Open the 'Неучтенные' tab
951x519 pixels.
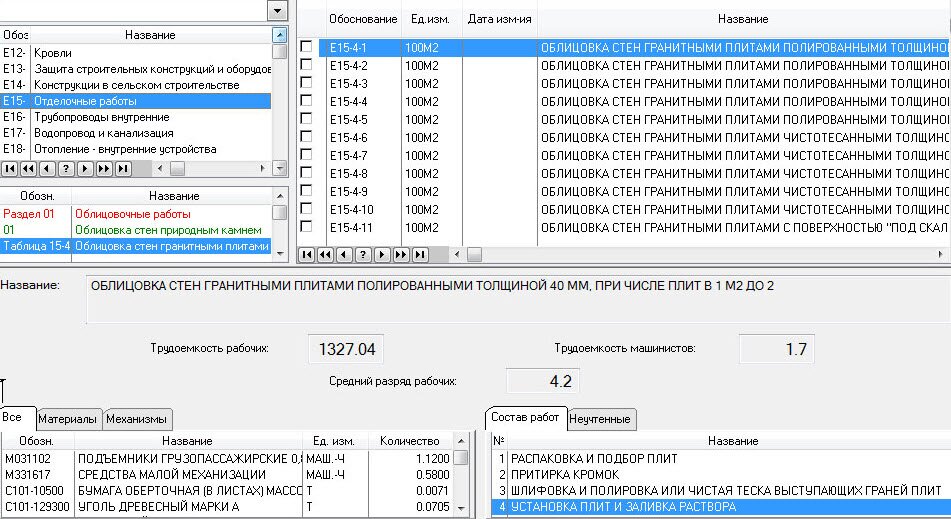pos(601,419)
